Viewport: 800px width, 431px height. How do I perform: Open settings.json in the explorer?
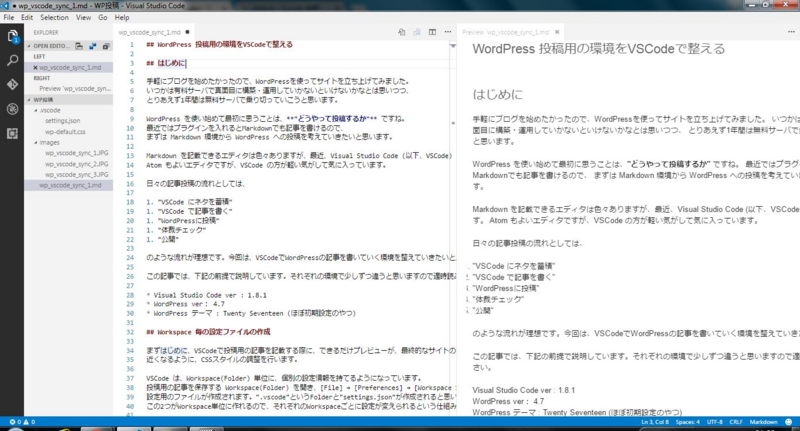62,121
